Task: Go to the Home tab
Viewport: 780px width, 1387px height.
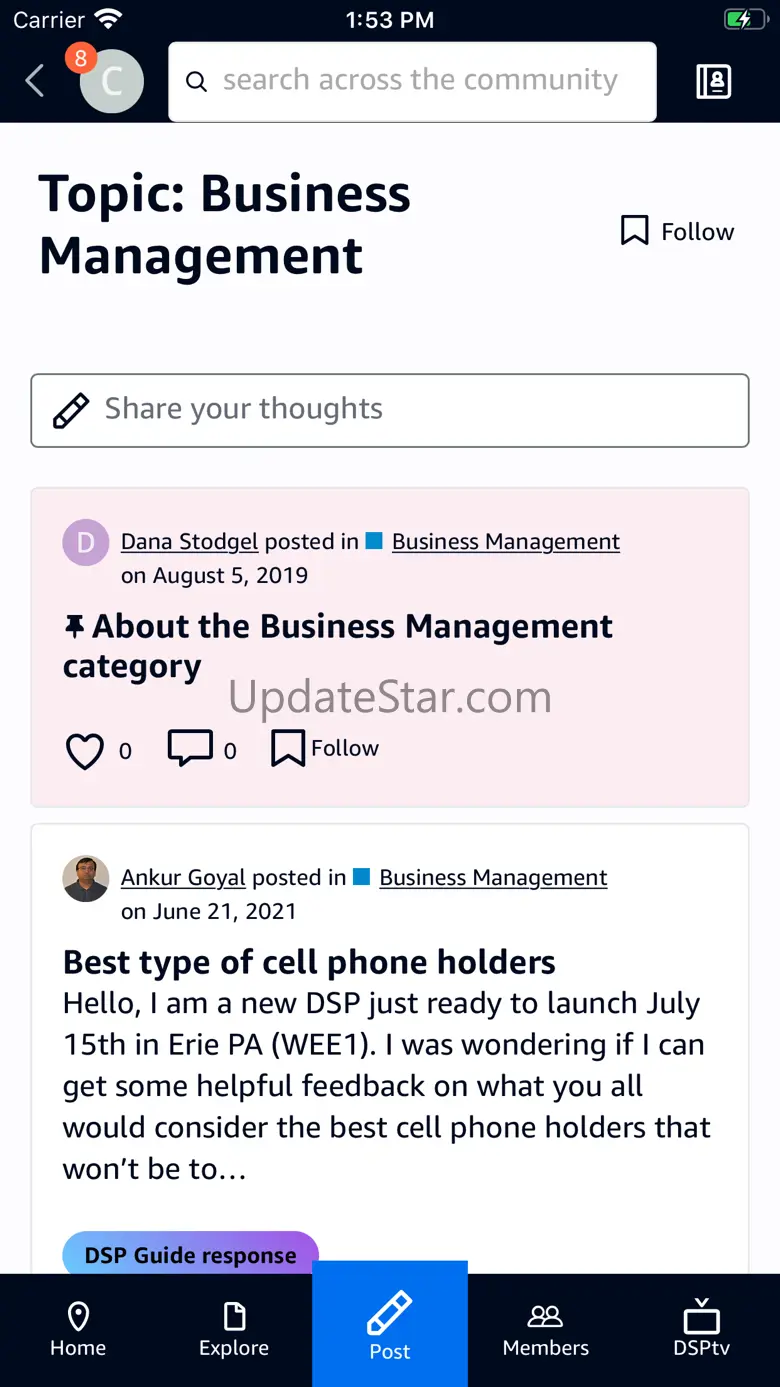Action: coord(78,1329)
